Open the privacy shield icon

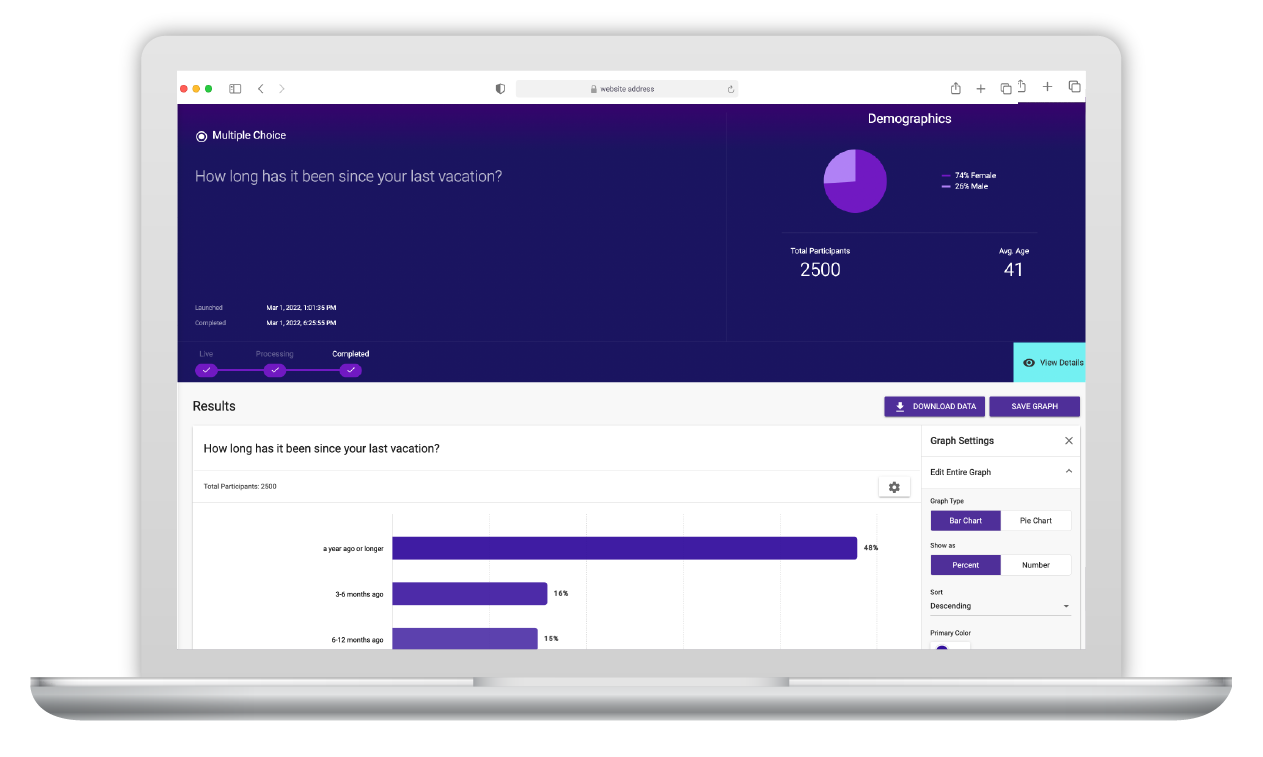[500, 89]
